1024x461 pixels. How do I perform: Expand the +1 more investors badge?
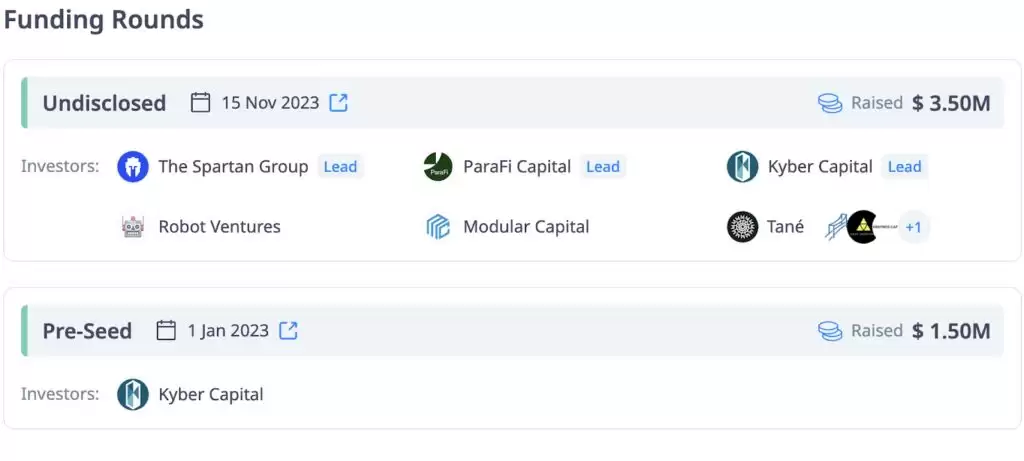[913, 227]
